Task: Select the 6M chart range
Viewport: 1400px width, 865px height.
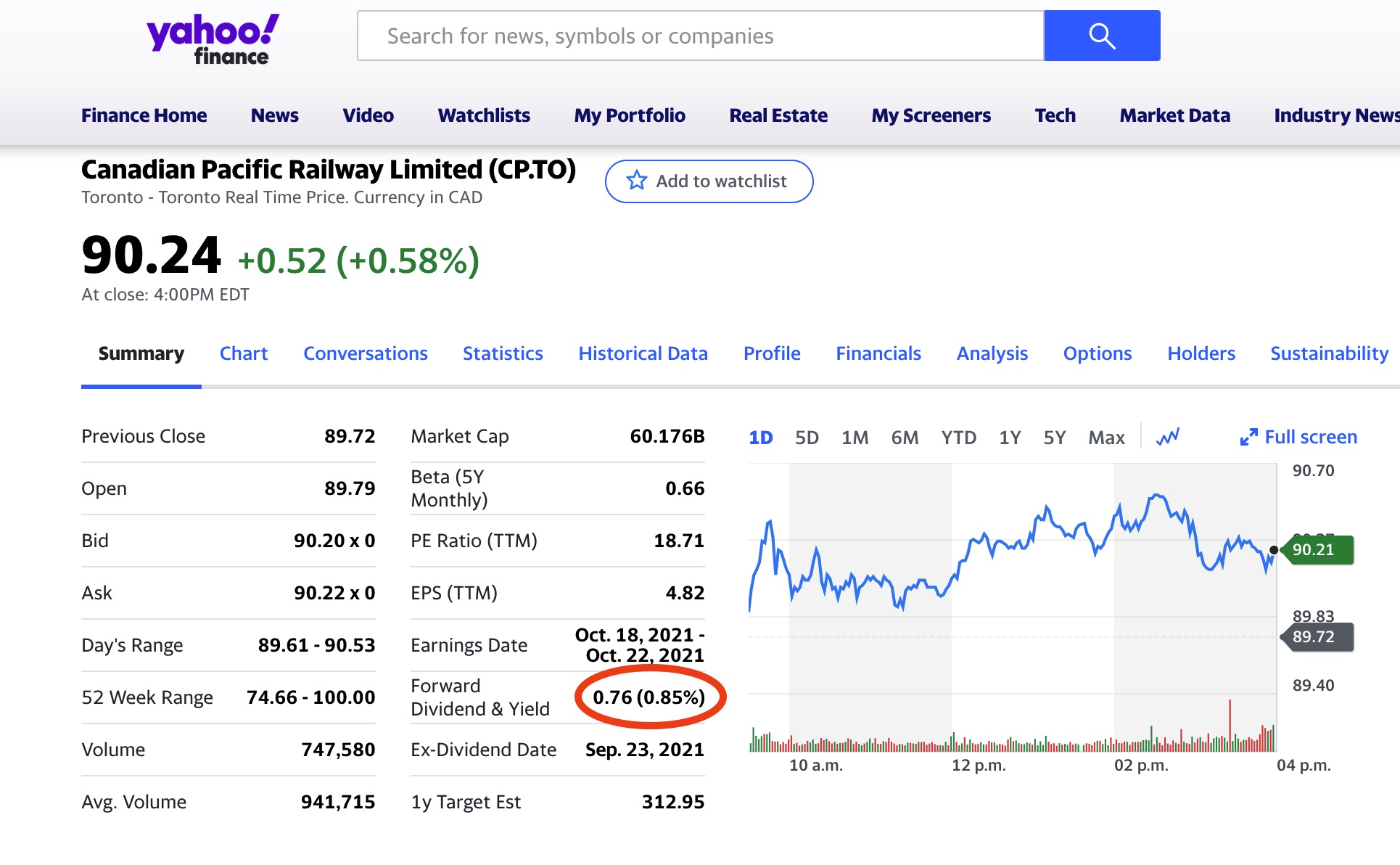Action: (x=905, y=438)
